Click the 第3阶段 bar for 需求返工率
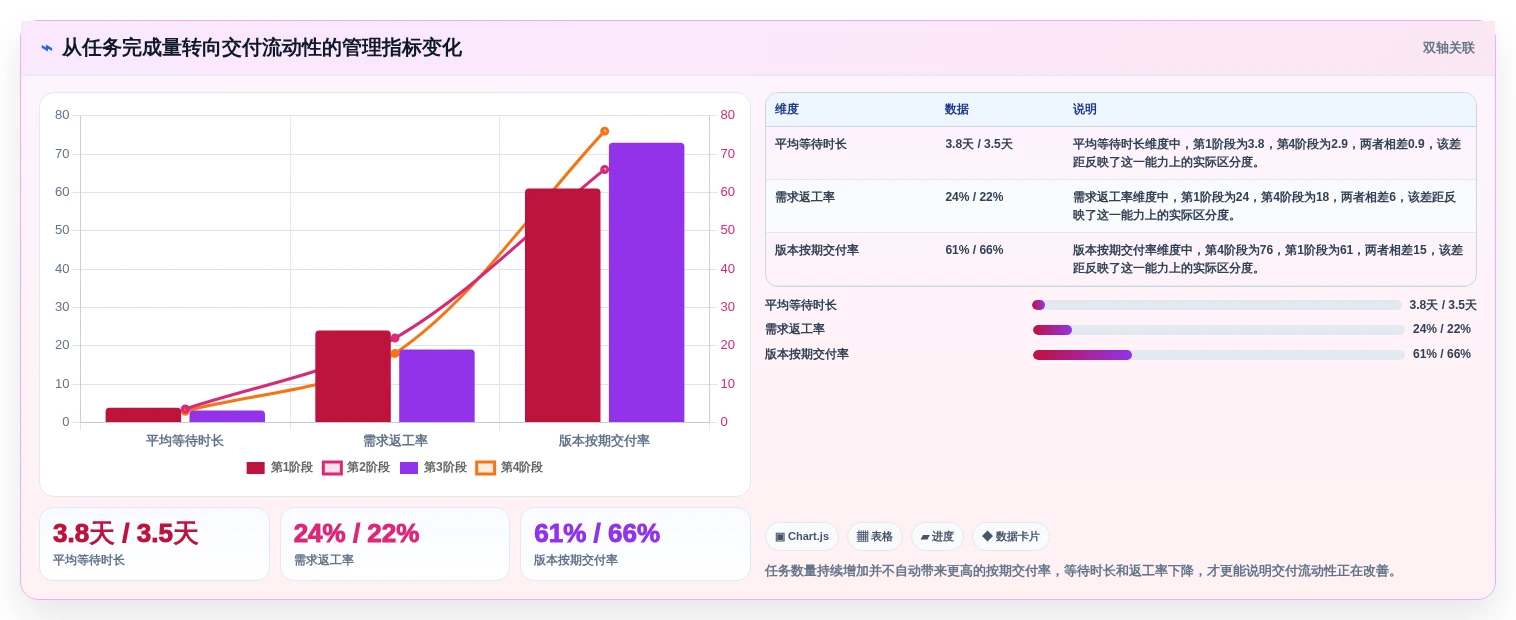This screenshot has height=620, width=1516. pyautogui.click(x=437, y=386)
